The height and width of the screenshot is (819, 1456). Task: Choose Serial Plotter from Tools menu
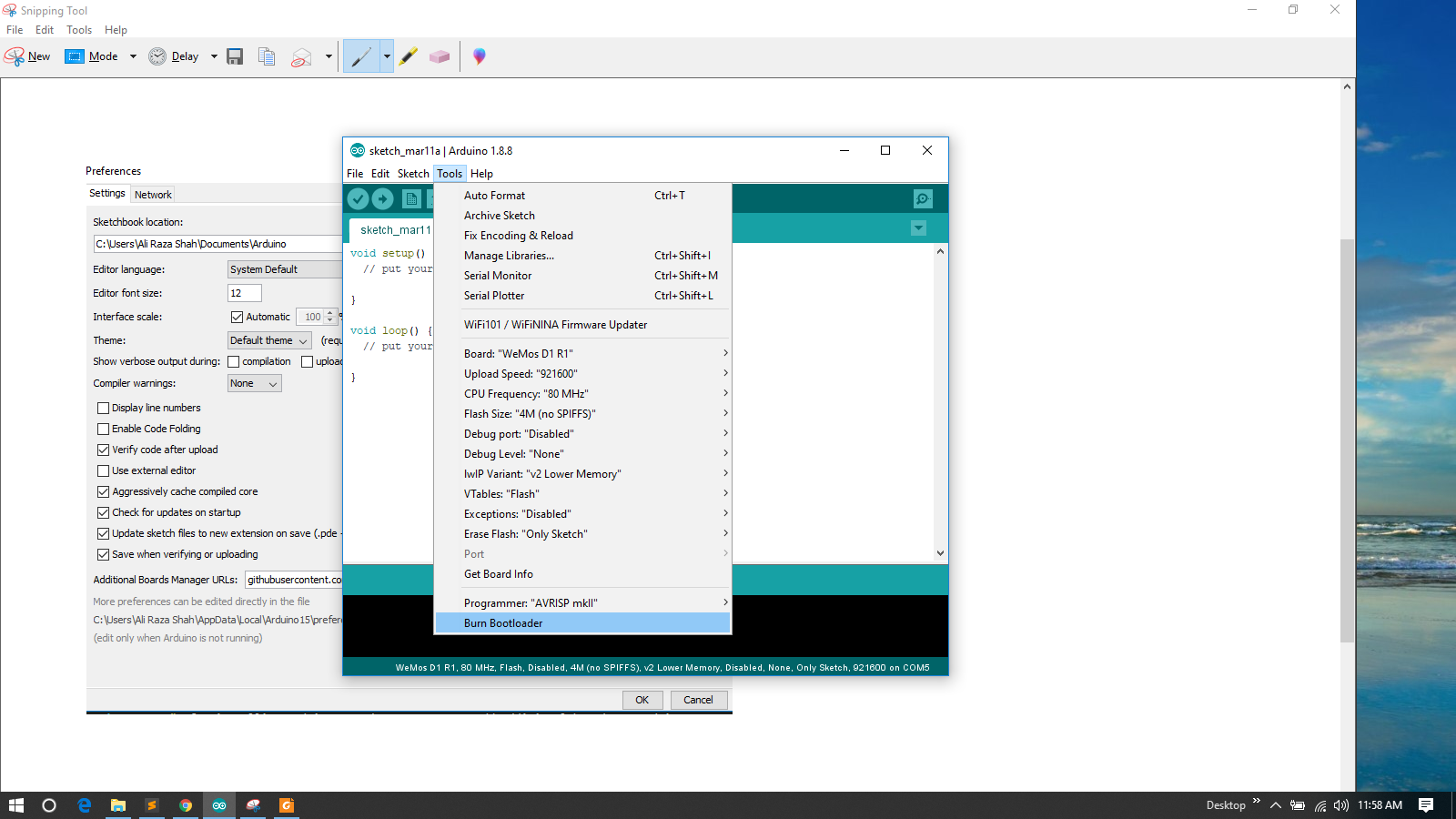583,296
